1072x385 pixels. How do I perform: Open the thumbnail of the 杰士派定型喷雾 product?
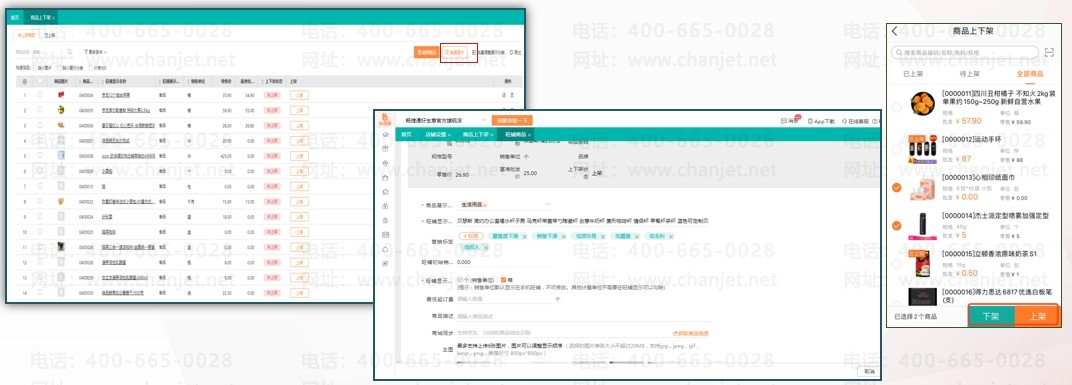click(x=923, y=226)
